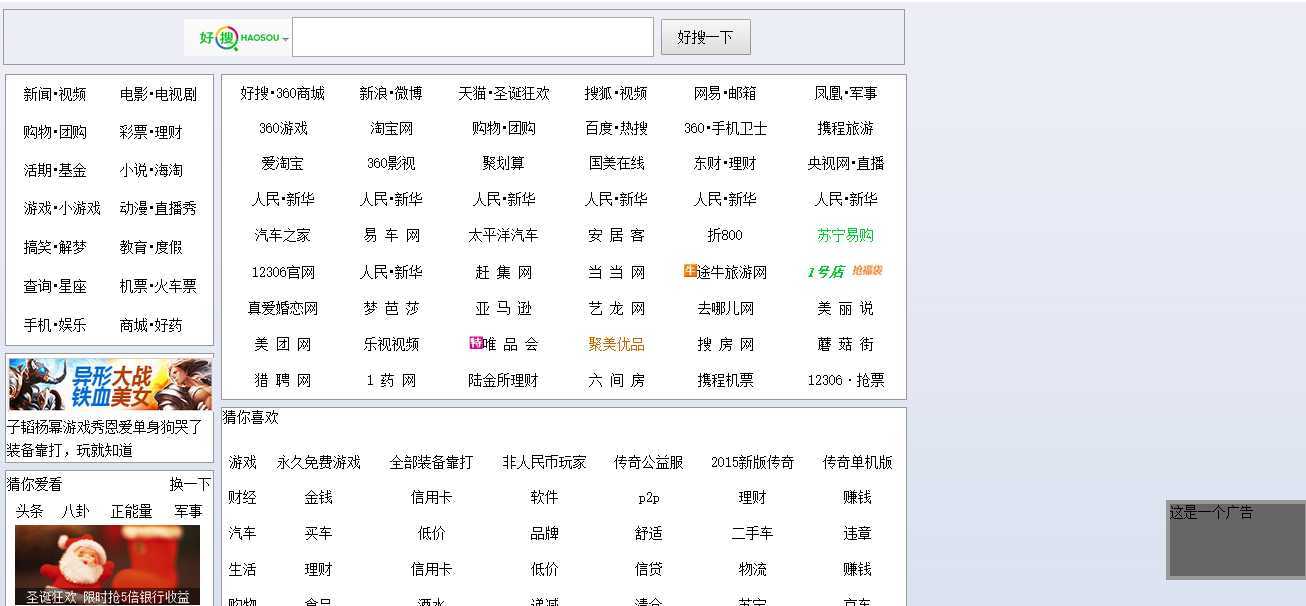Open 淘宝网
Viewport: 1306px width, 606px height.
391,128
